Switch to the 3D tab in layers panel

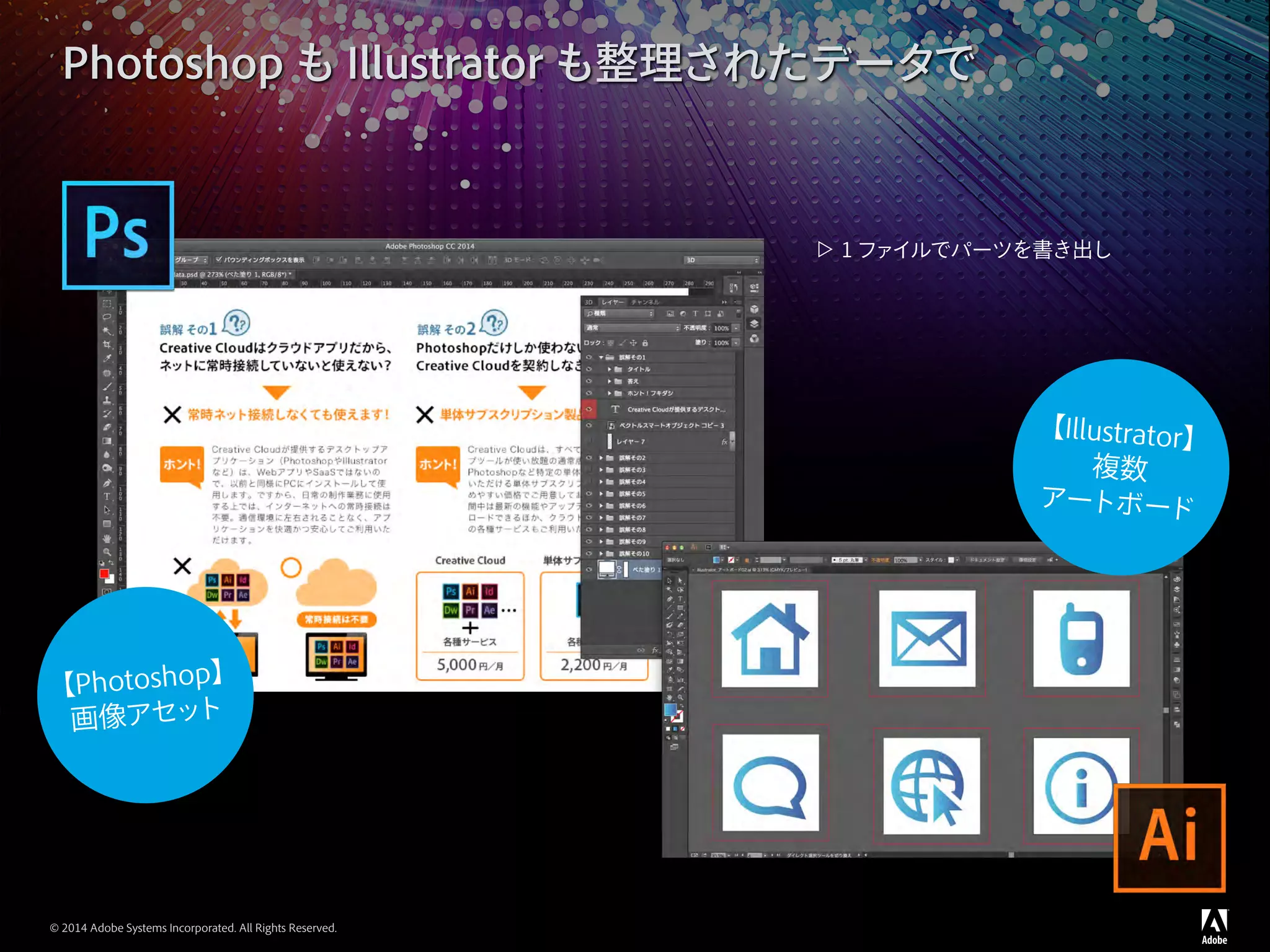click(589, 302)
